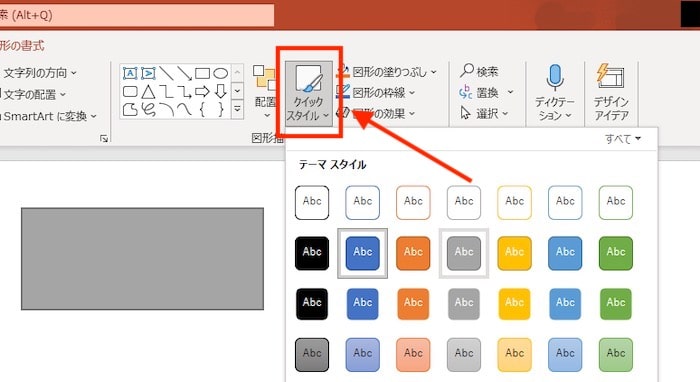Choose the elbow arrow connector shape
700x382 pixels.
pyautogui.click(x=184, y=91)
